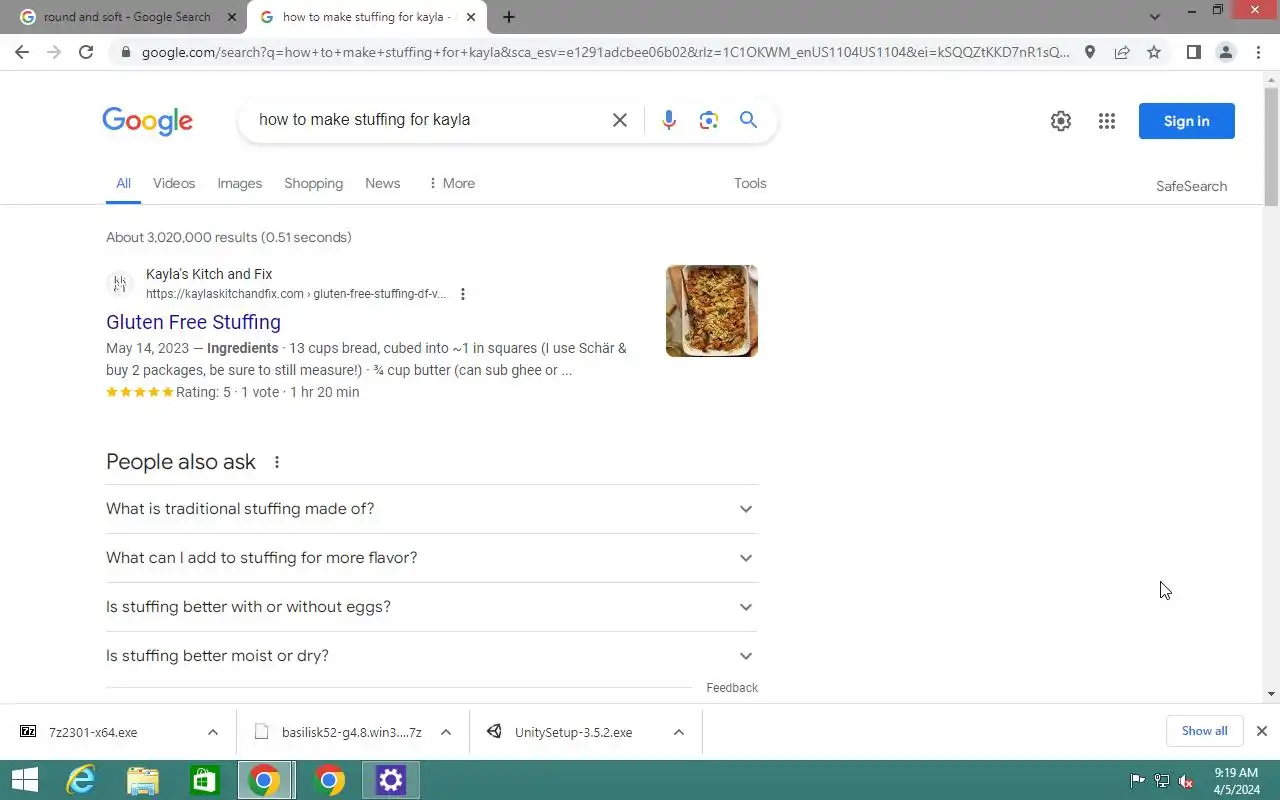Open the Google apps grid icon
Image resolution: width=1280 pixels, height=800 pixels.
1107,121
